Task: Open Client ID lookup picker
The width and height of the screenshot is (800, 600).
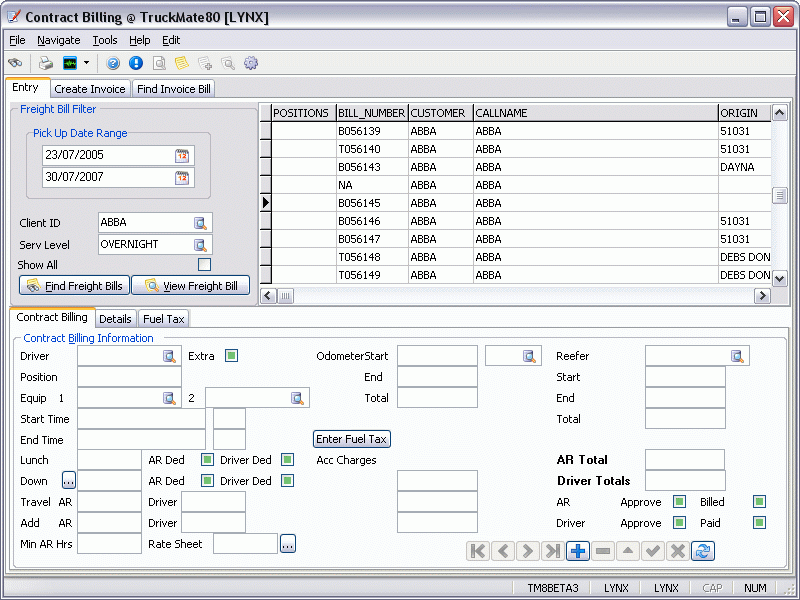Action: tap(200, 223)
